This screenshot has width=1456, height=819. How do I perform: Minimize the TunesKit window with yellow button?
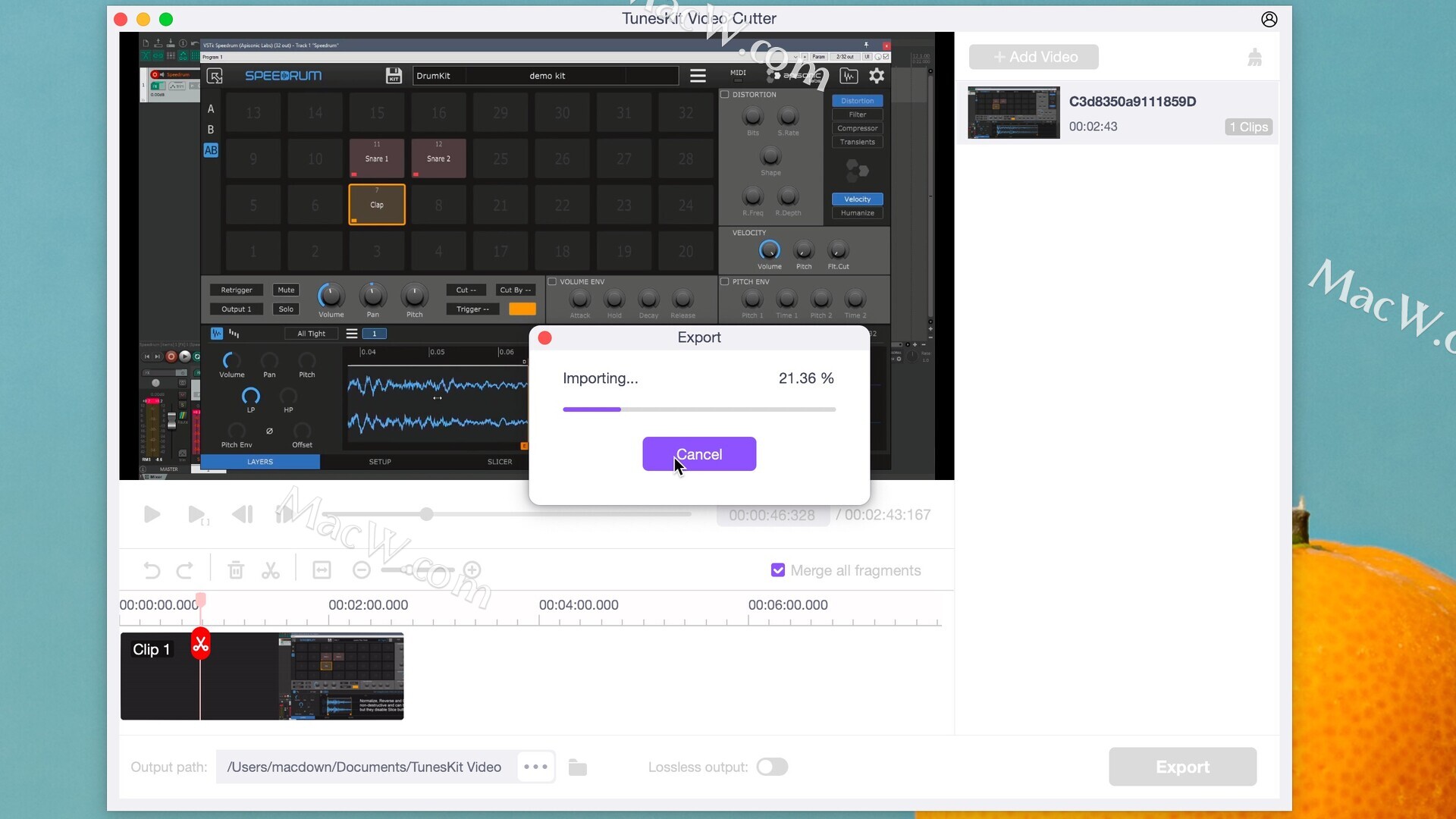(x=143, y=19)
